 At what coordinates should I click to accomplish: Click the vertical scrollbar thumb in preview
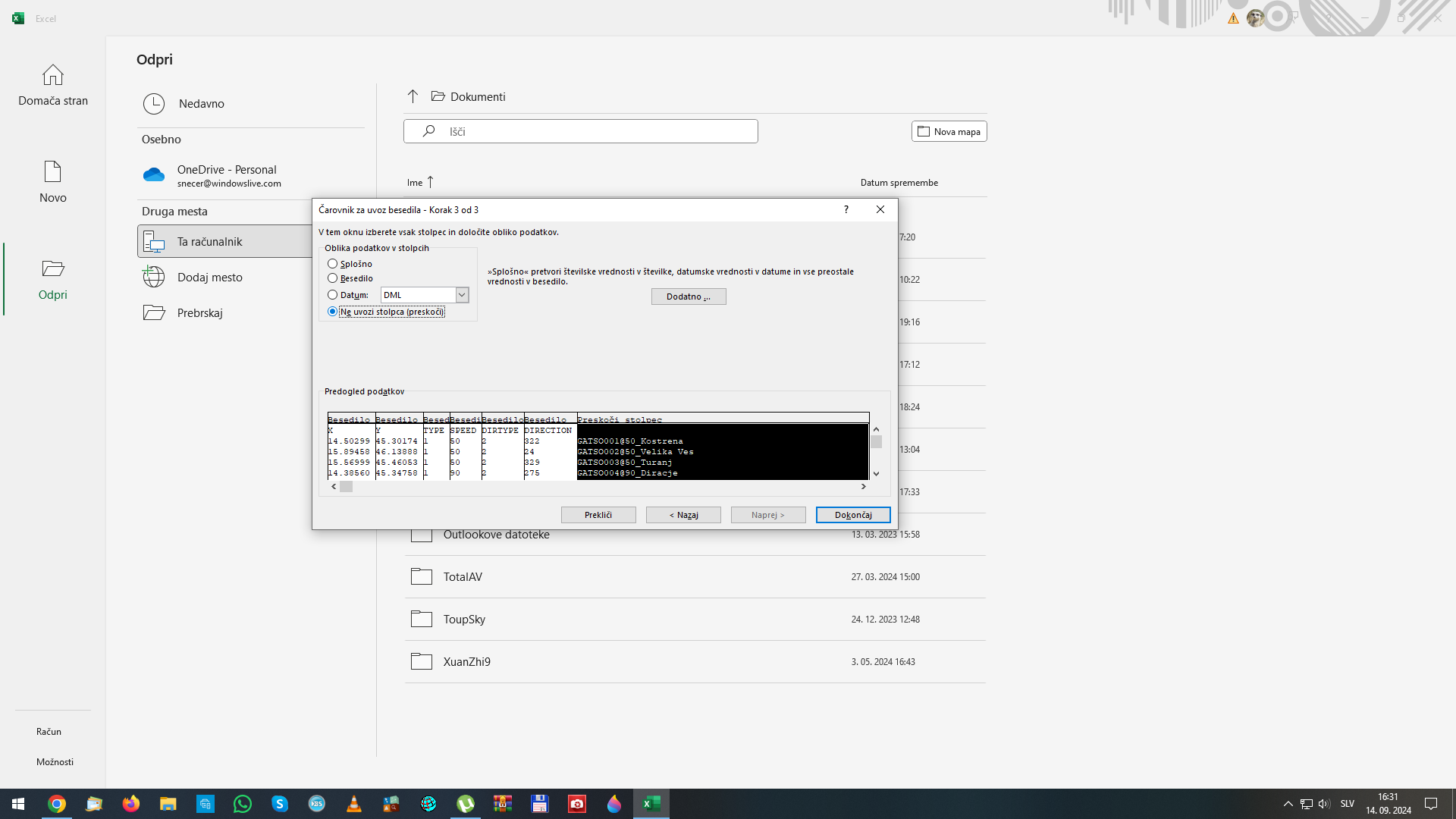click(x=876, y=442)
